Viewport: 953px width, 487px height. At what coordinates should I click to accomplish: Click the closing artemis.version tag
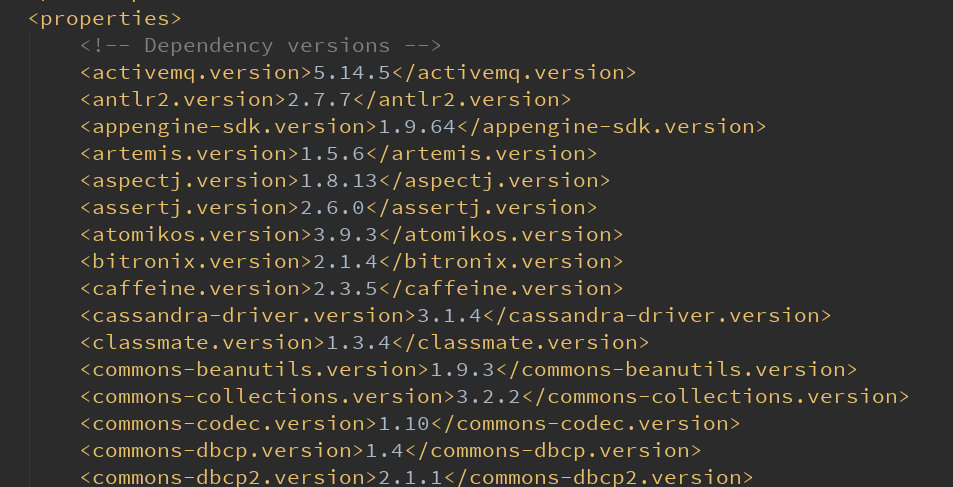coord(481,153)
